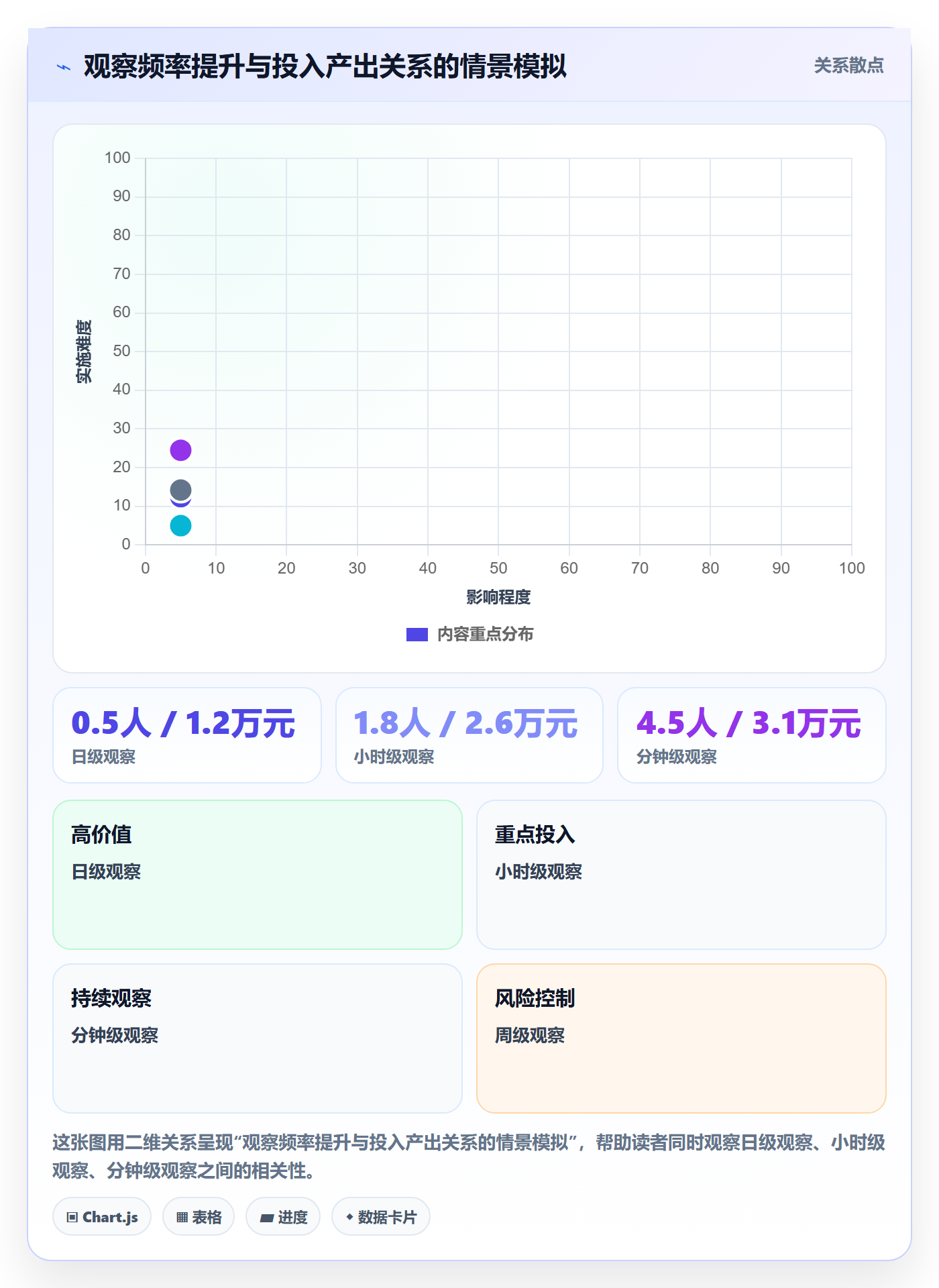The height and width of the screenshot is (1288, 939).
Task: Click the 周级观察 text in 风险控制 card
Action: [530, 1035]
